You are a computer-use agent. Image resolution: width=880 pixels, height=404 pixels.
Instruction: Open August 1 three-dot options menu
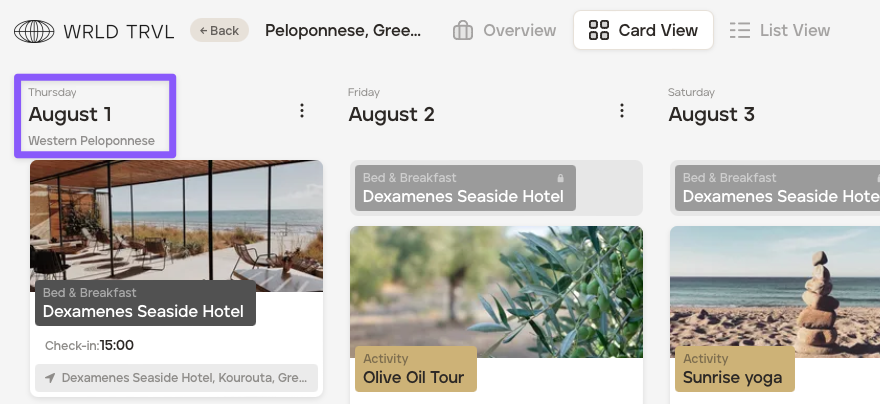coord(302,111)
